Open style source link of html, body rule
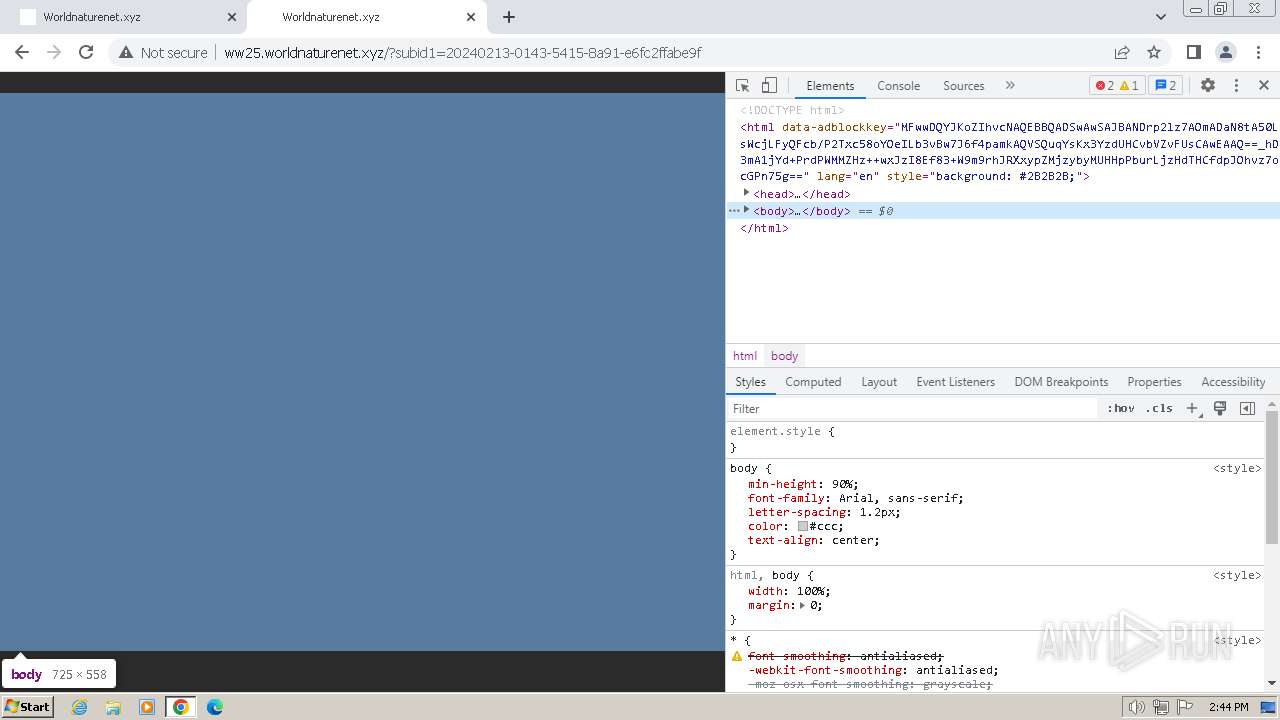The height and width of the screenshot is (720, 1280). pos(1237,575)
